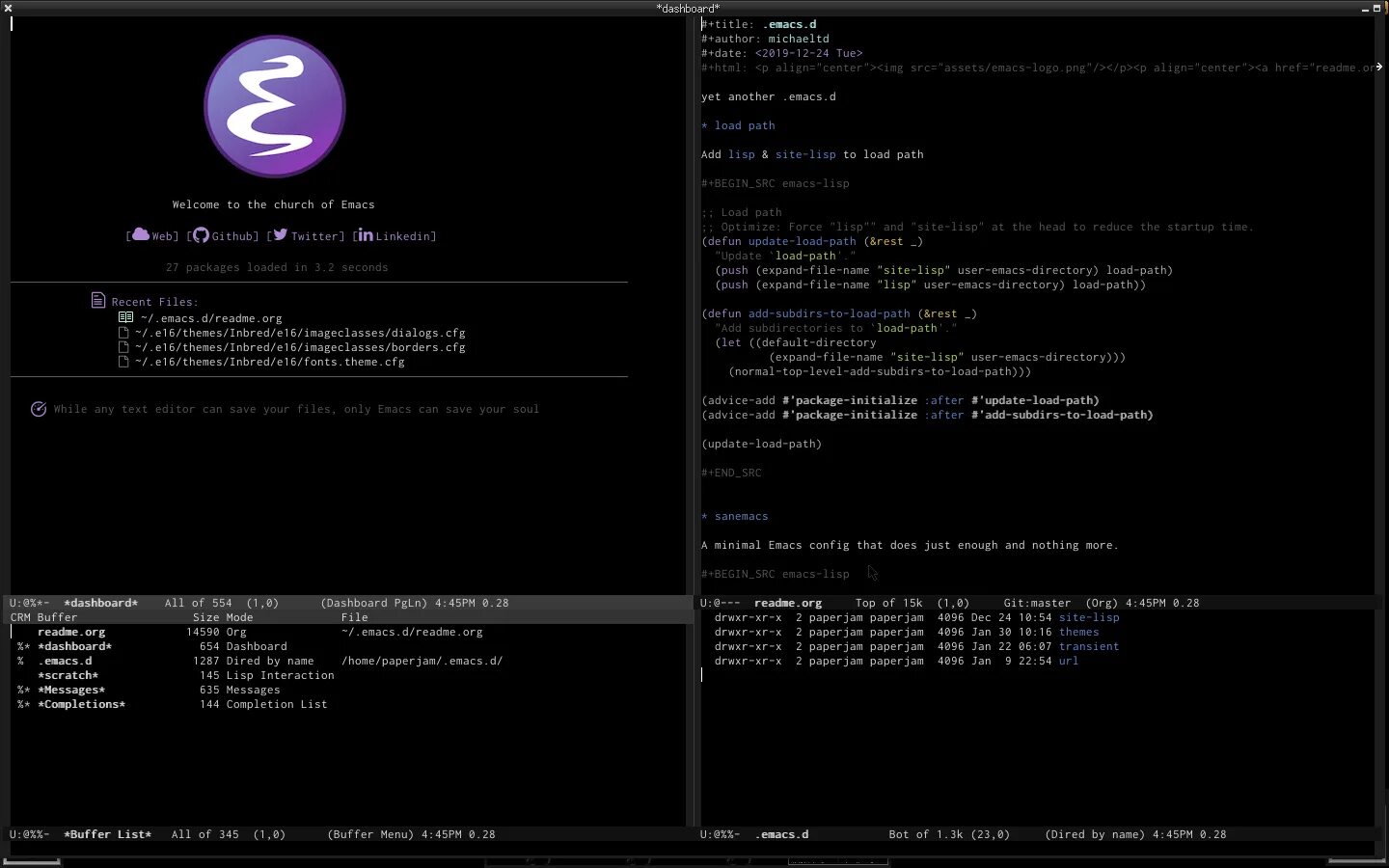
Task: Click the Size column header
Action: 205,617
